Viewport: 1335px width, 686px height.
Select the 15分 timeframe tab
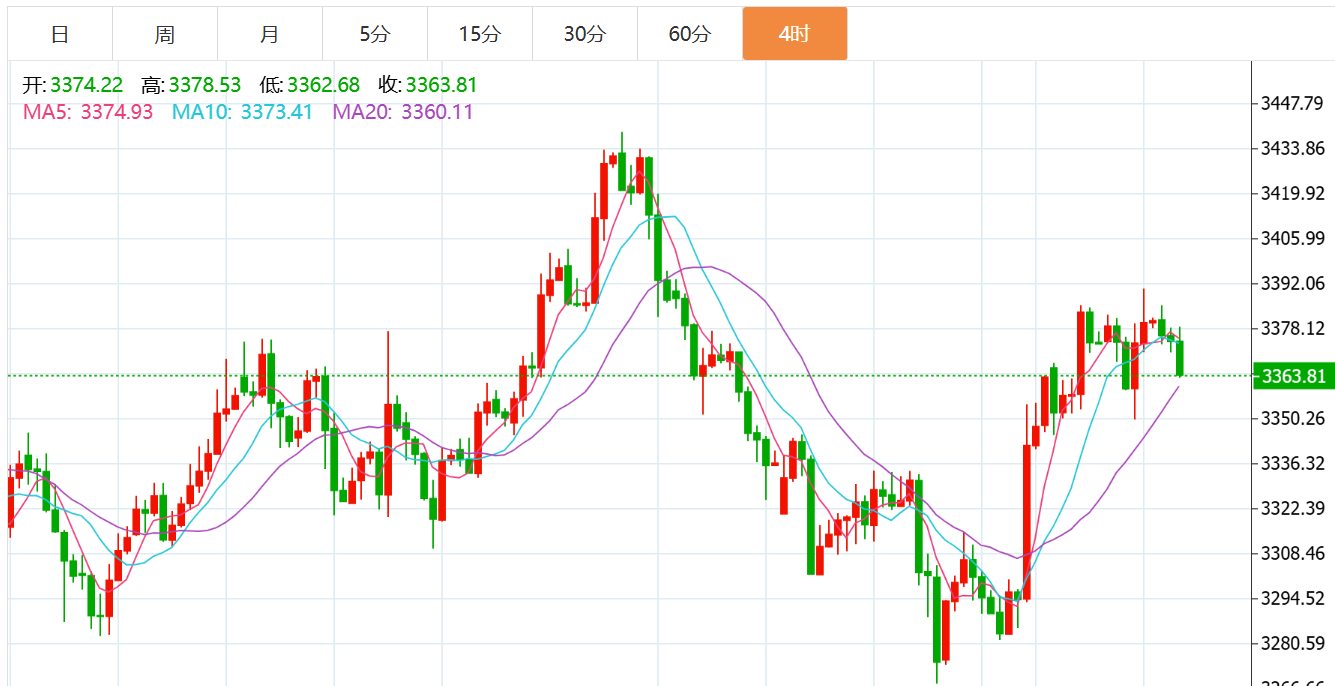[x=480, y=34]
